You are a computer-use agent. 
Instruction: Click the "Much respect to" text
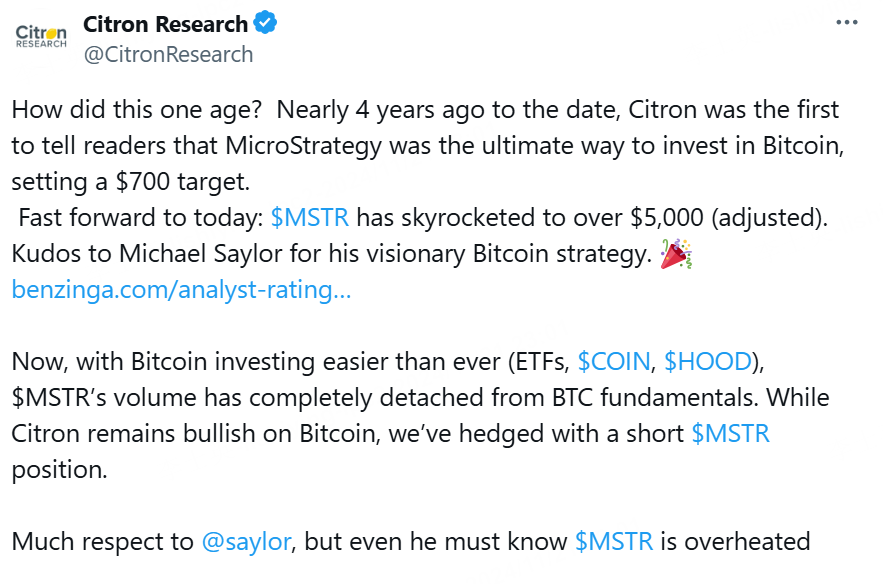[102, 542]
